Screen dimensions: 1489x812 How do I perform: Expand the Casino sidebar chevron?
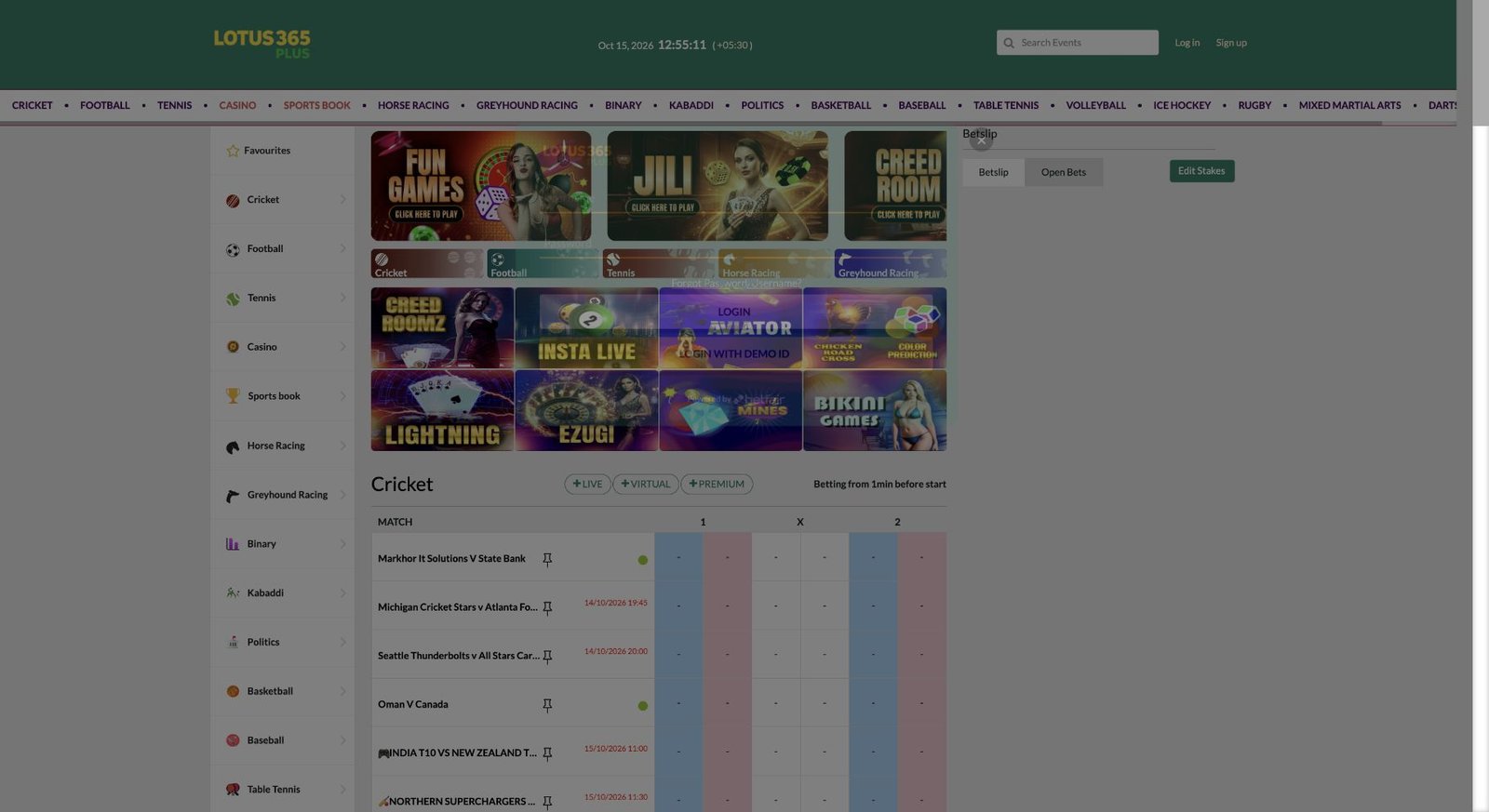pyautogui.click(x=342, y=347)
